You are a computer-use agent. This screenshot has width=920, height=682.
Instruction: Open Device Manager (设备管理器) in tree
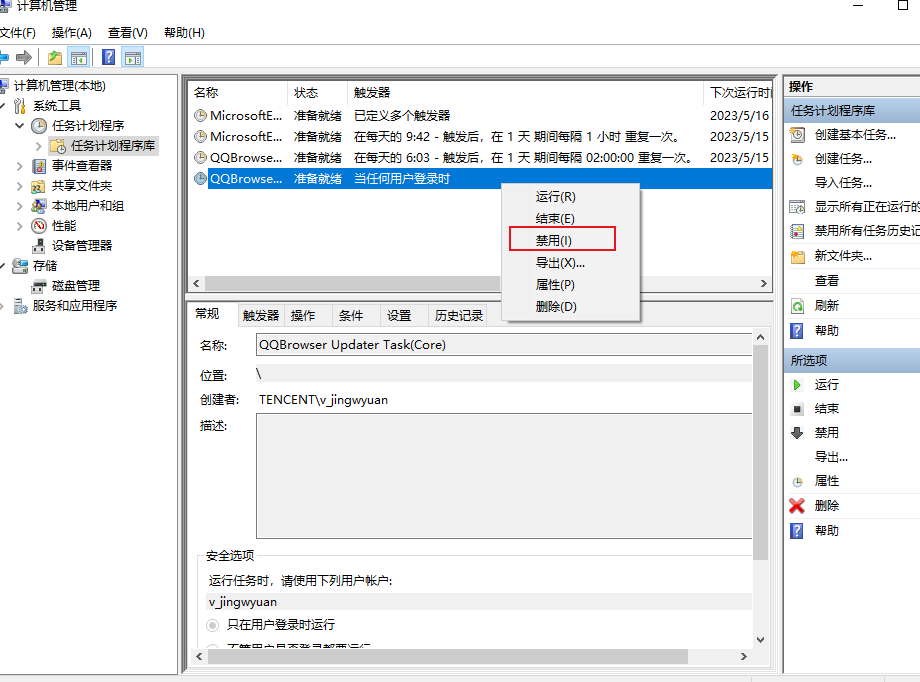coord(81,245)
